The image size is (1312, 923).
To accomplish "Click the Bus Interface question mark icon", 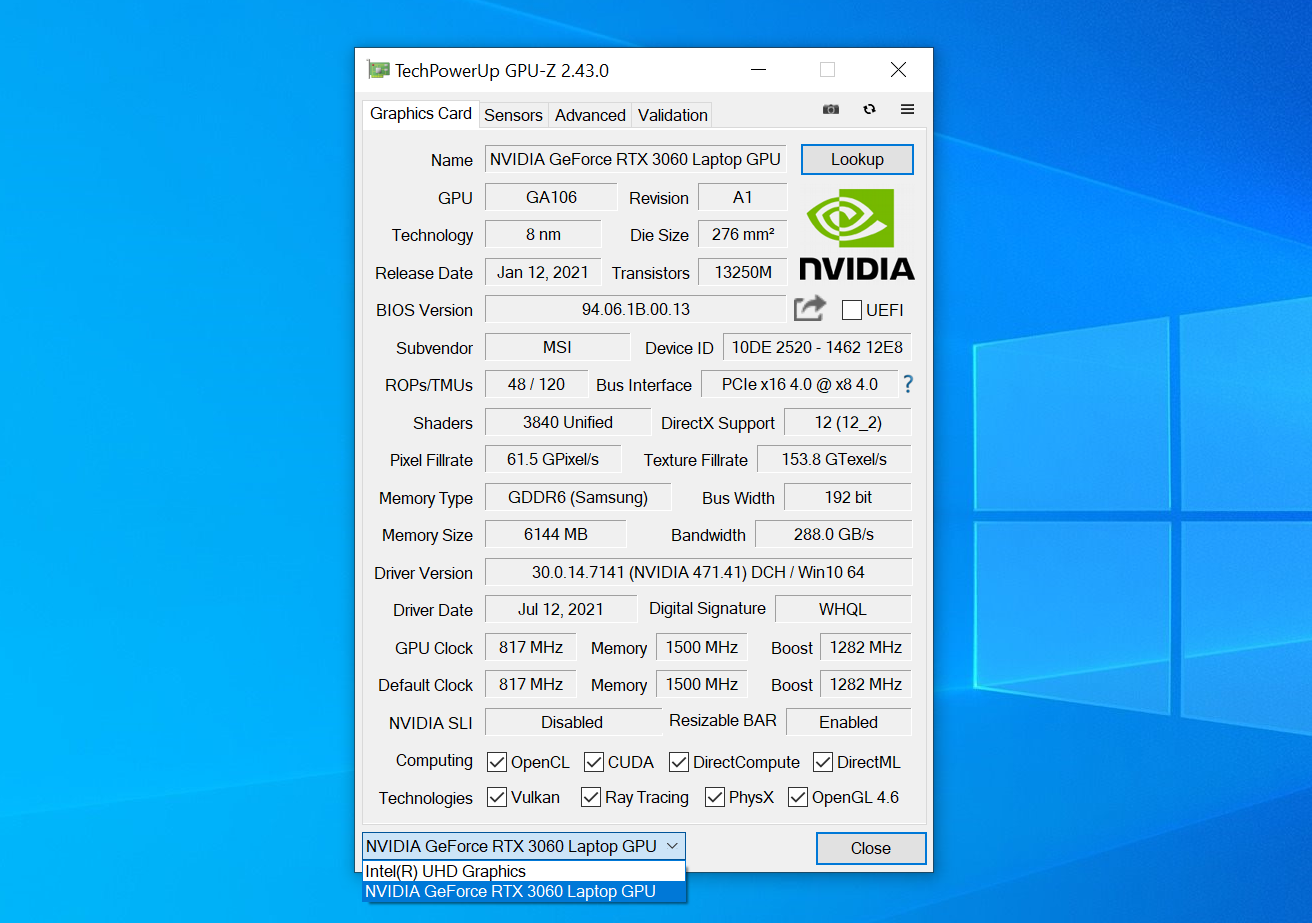I will (x=908, y=384).
